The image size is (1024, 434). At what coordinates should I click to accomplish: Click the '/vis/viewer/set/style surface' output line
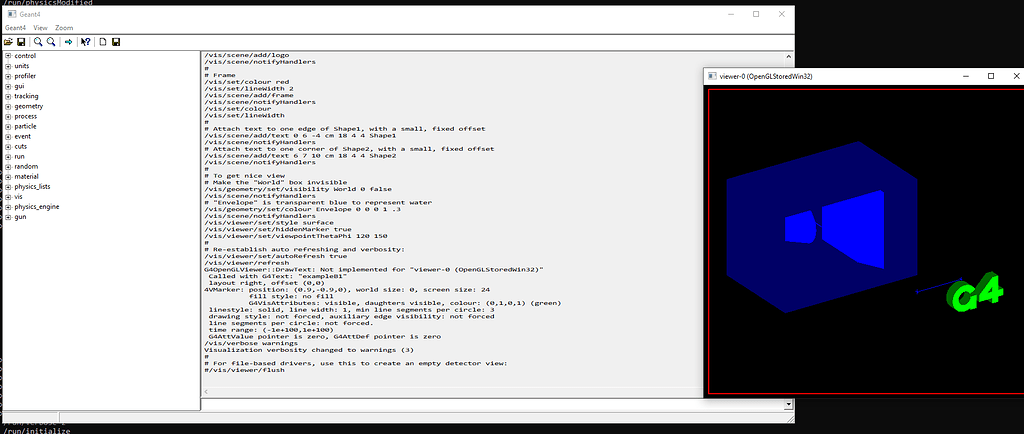[x=268, y=223]
